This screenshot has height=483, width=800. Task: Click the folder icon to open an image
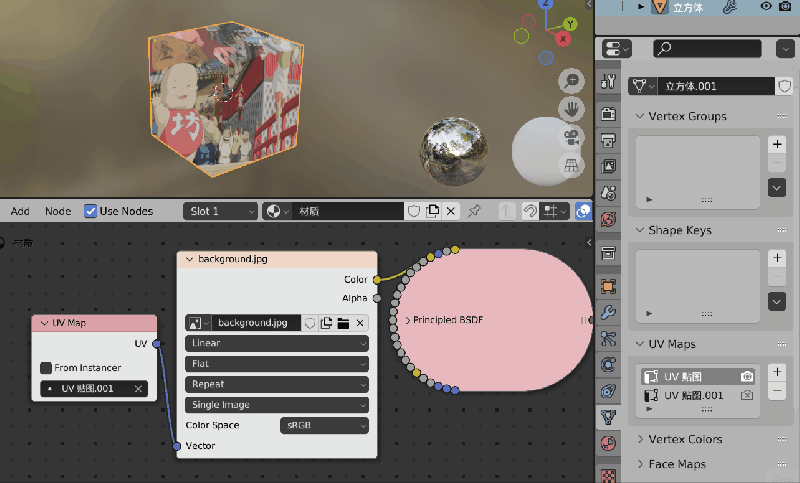[x=343, y=323]
